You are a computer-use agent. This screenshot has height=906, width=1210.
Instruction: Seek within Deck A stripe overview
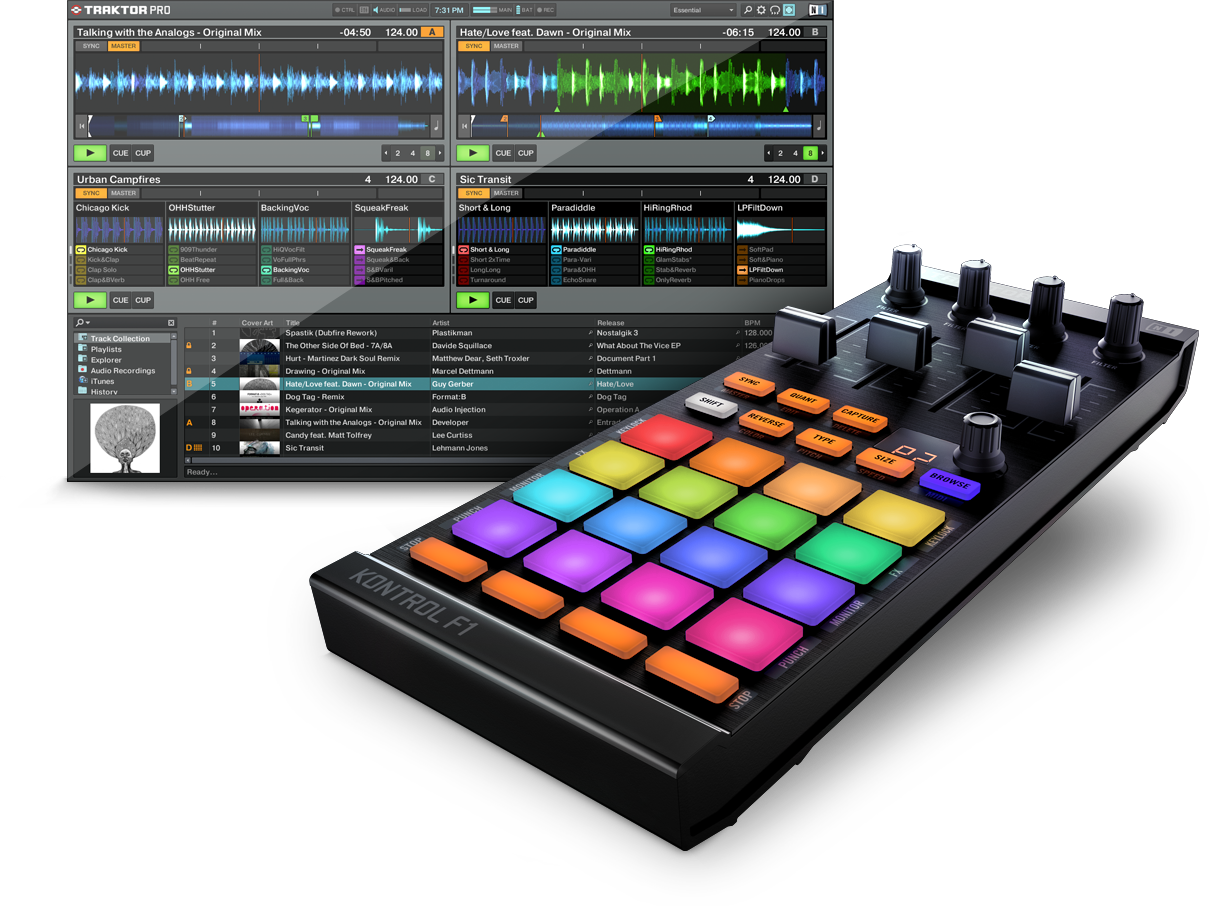[x=258, y=126]
